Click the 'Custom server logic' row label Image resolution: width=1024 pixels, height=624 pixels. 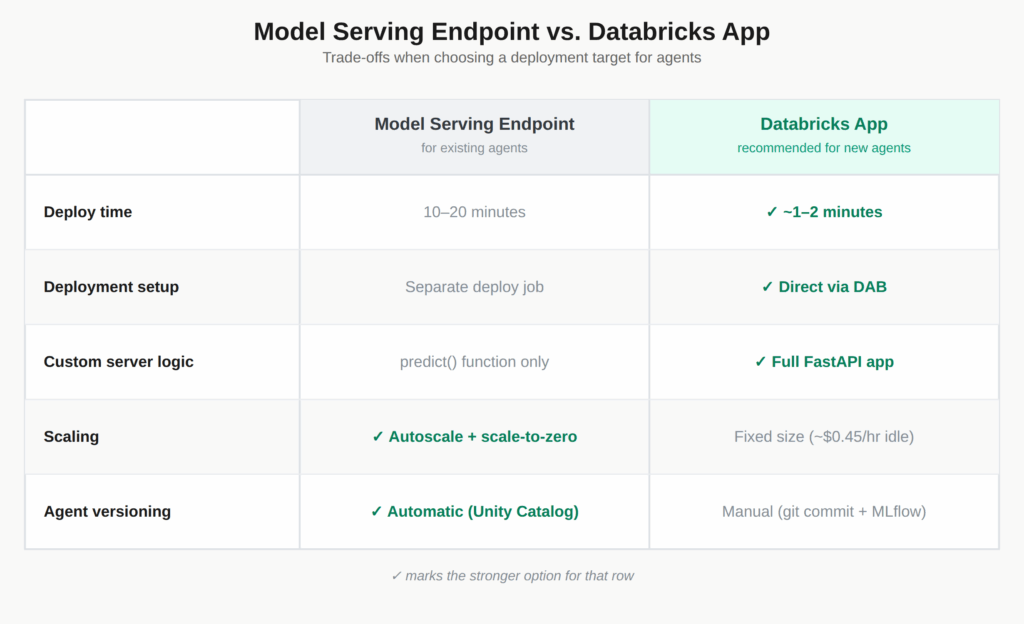(x=118, y=362)
